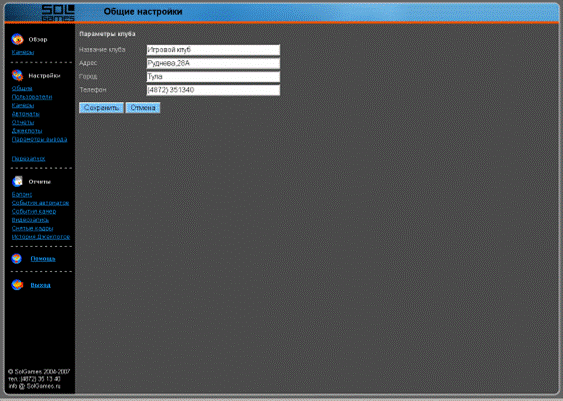Click the Отчеты section icon

tap(17, 181)
